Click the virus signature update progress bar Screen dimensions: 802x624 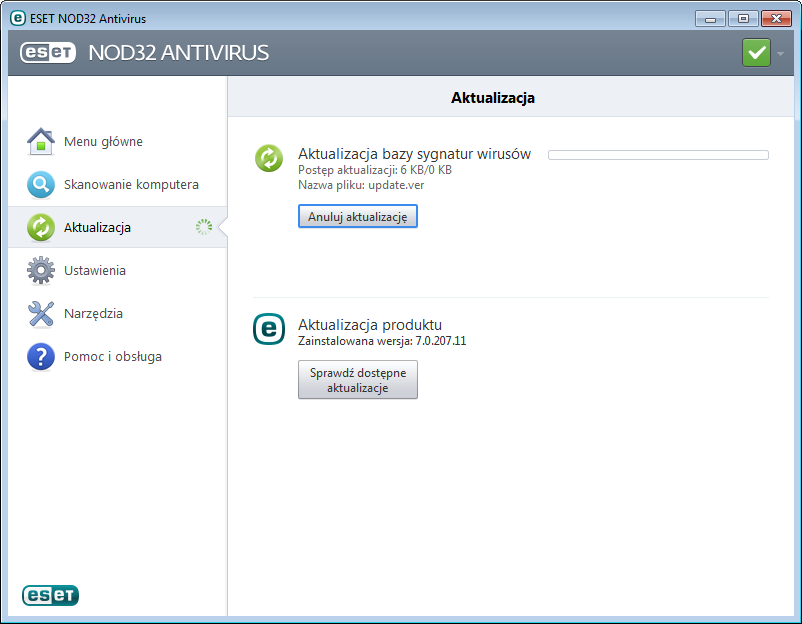(x=658, y=155)
